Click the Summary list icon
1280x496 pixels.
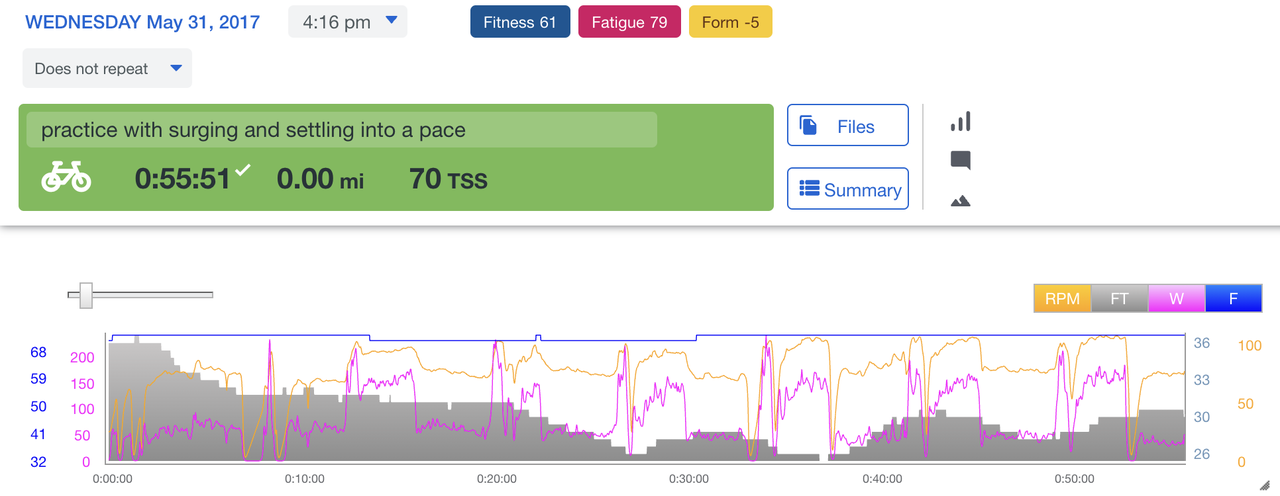810,189
